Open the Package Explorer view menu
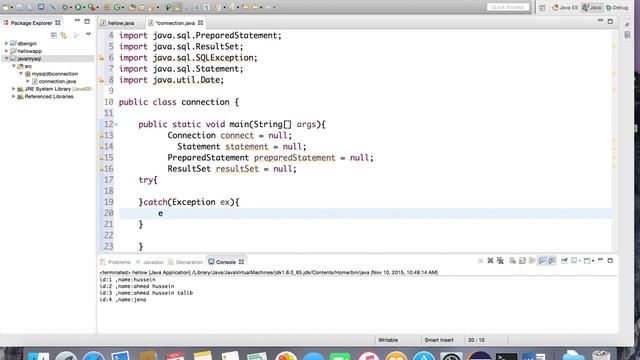This screenshot has height=360, width=640. (88, 35)
